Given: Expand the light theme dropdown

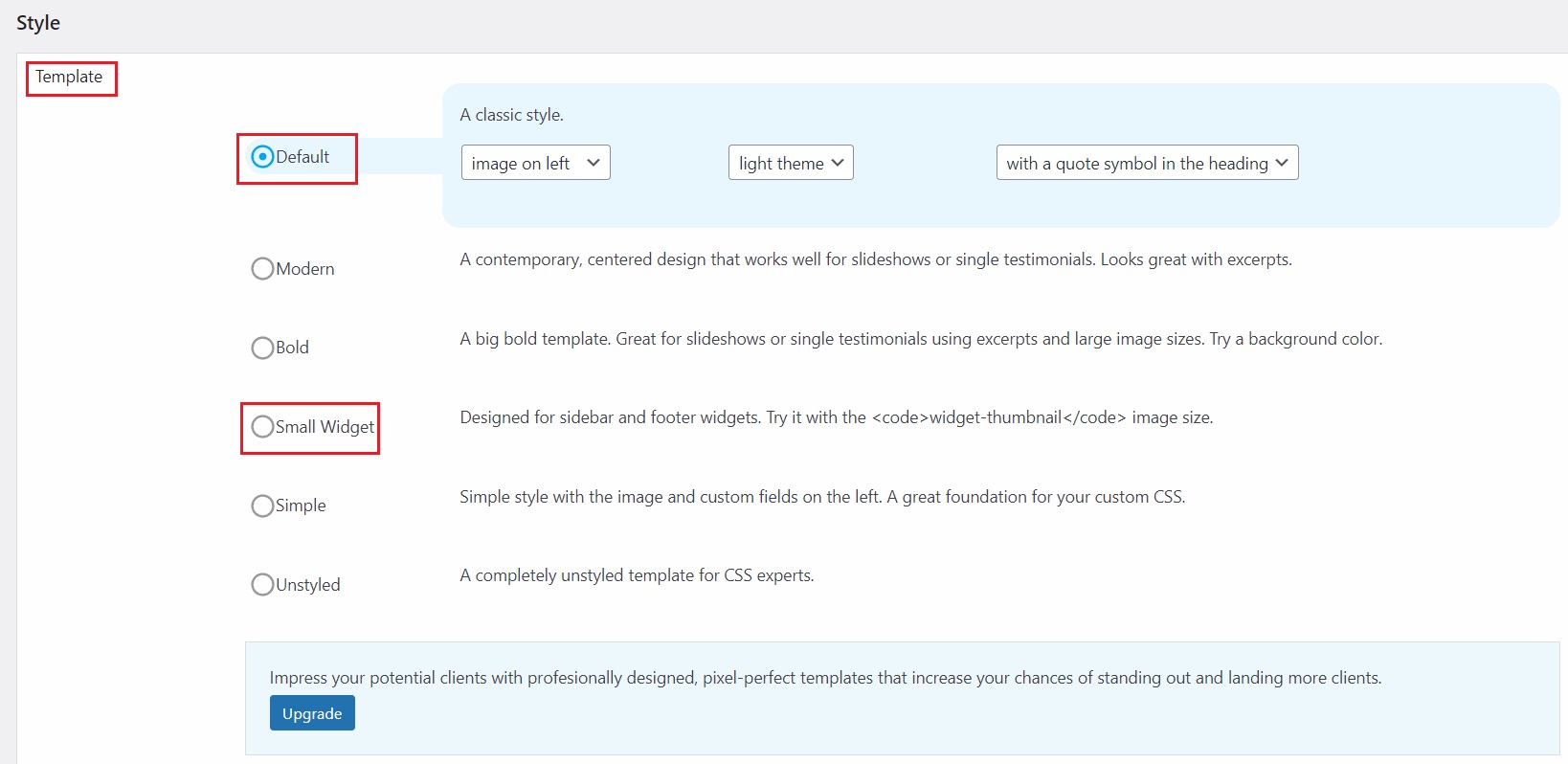Looking at the screenshot, I should pyautogui.click(x=791, y=163).
